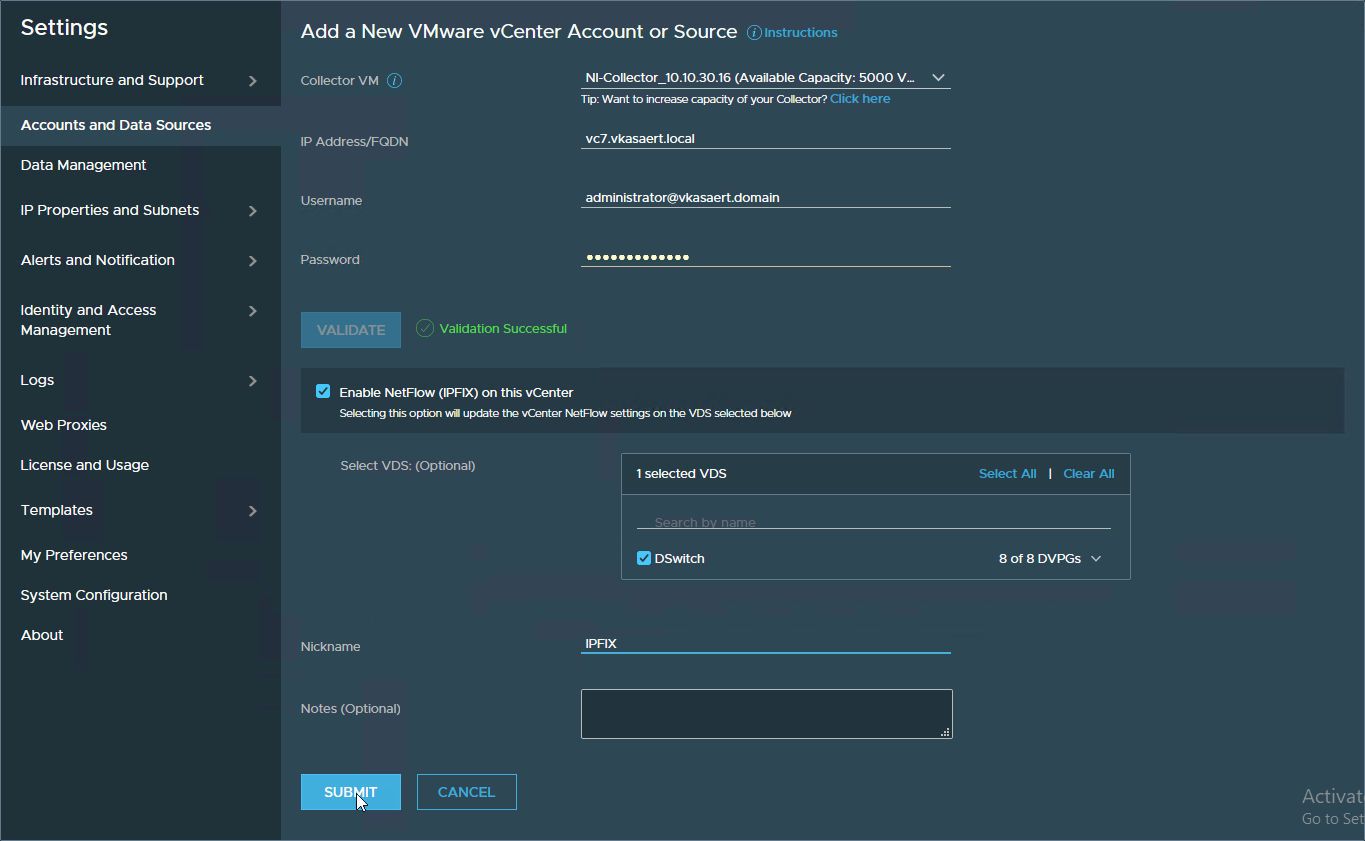Click the Instructions info icon in header
The width and height of the screenshot is (1365, 841).
coord(754,33)
